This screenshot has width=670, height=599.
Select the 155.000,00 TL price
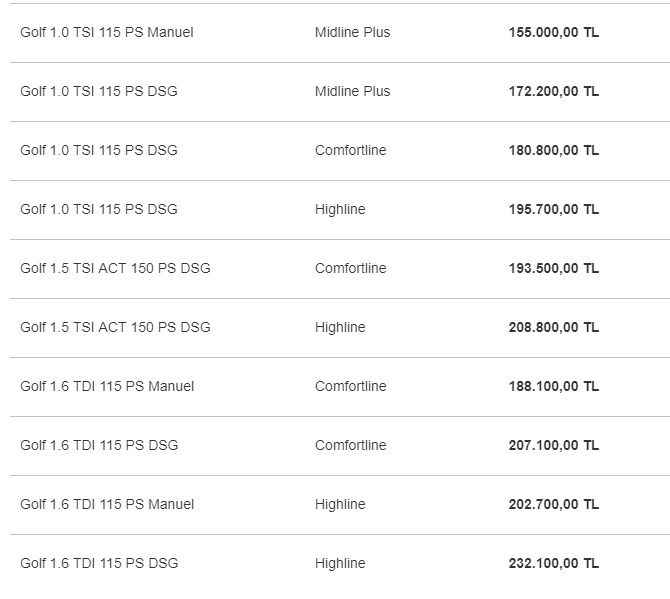(x=553, y=32)
